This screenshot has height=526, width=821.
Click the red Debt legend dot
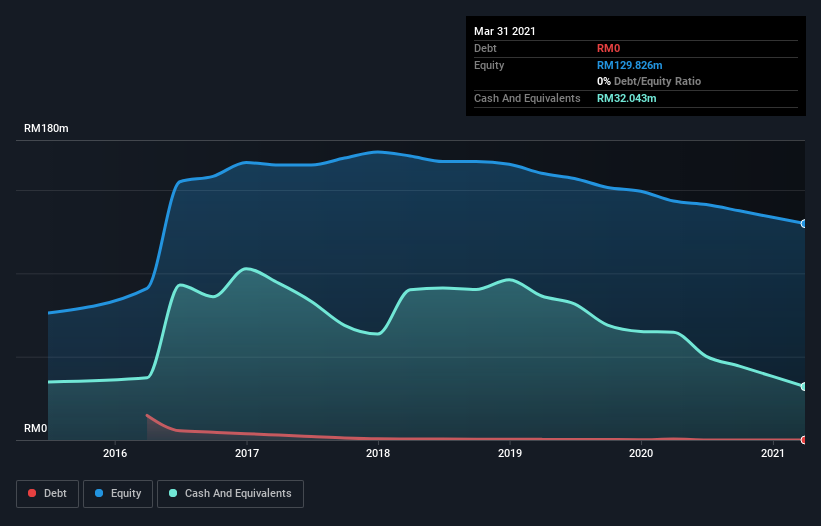pos(32,493)
